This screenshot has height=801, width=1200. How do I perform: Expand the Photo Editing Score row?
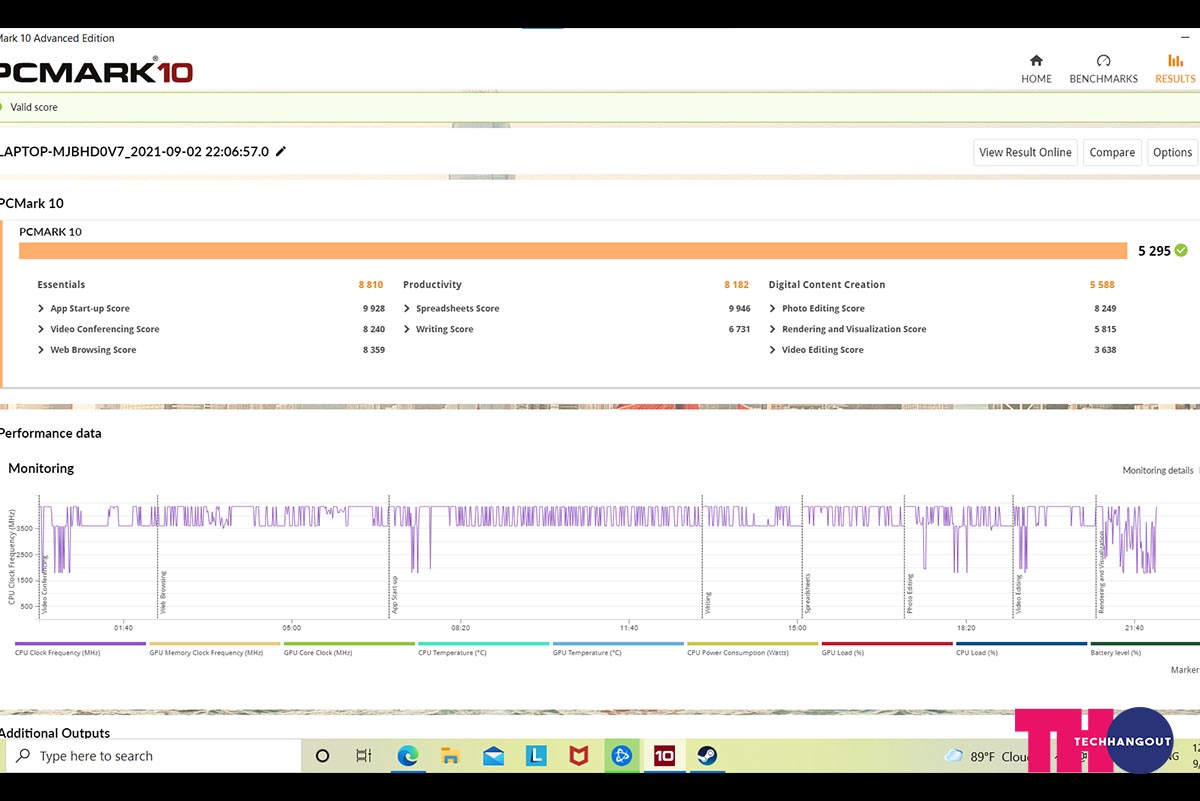[x=773, y=309]
